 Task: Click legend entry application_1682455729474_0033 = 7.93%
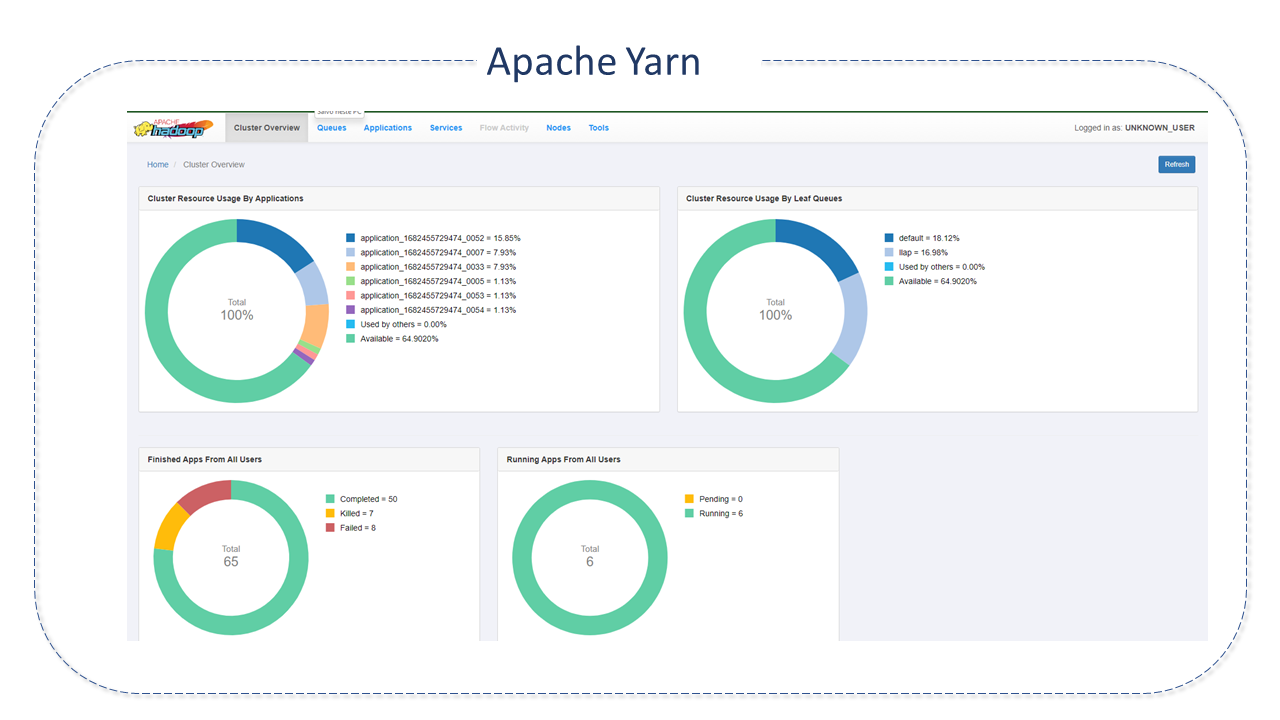point(438,267)
